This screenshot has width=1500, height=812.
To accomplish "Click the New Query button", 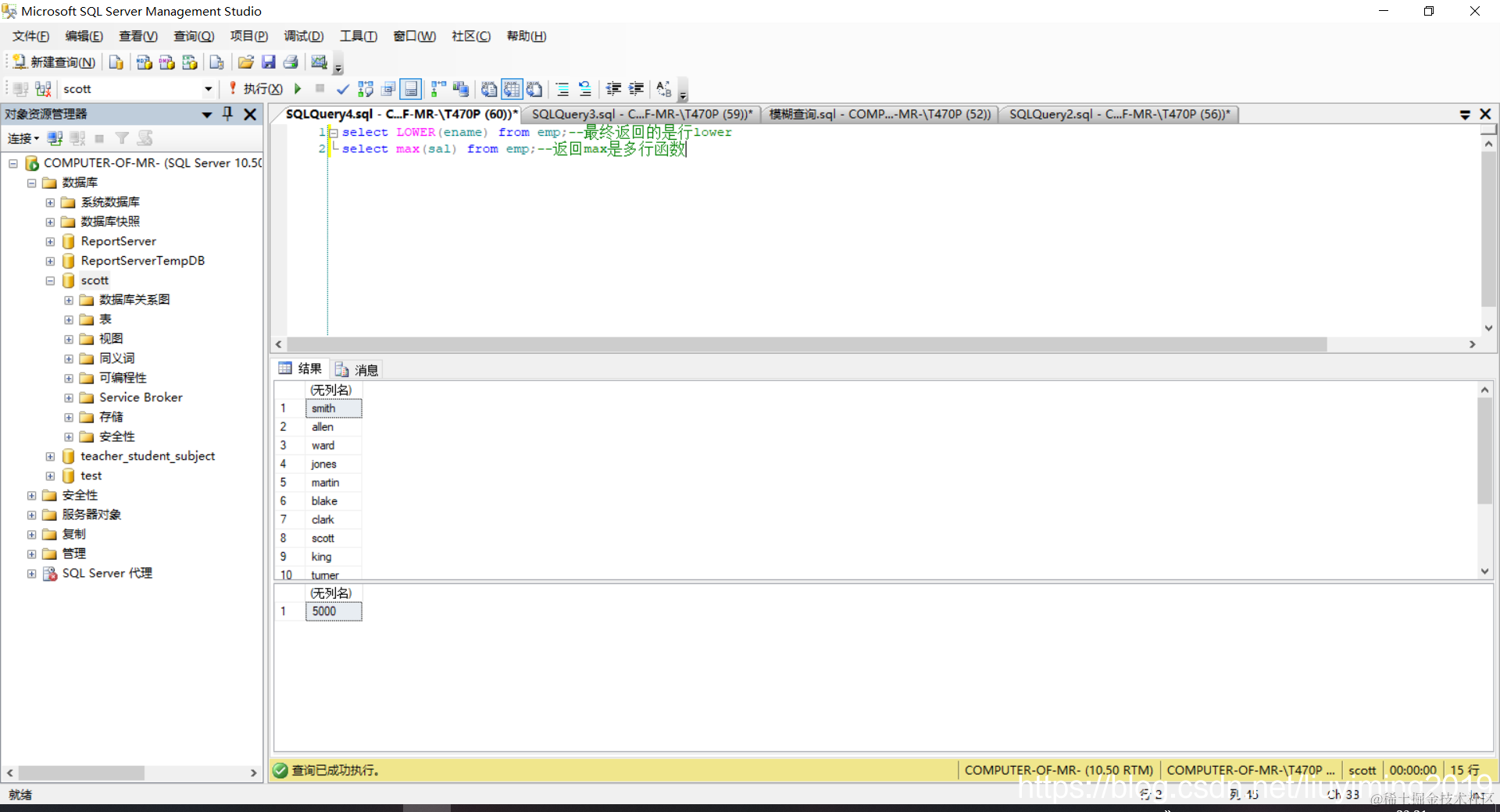I will coord(55,62).
